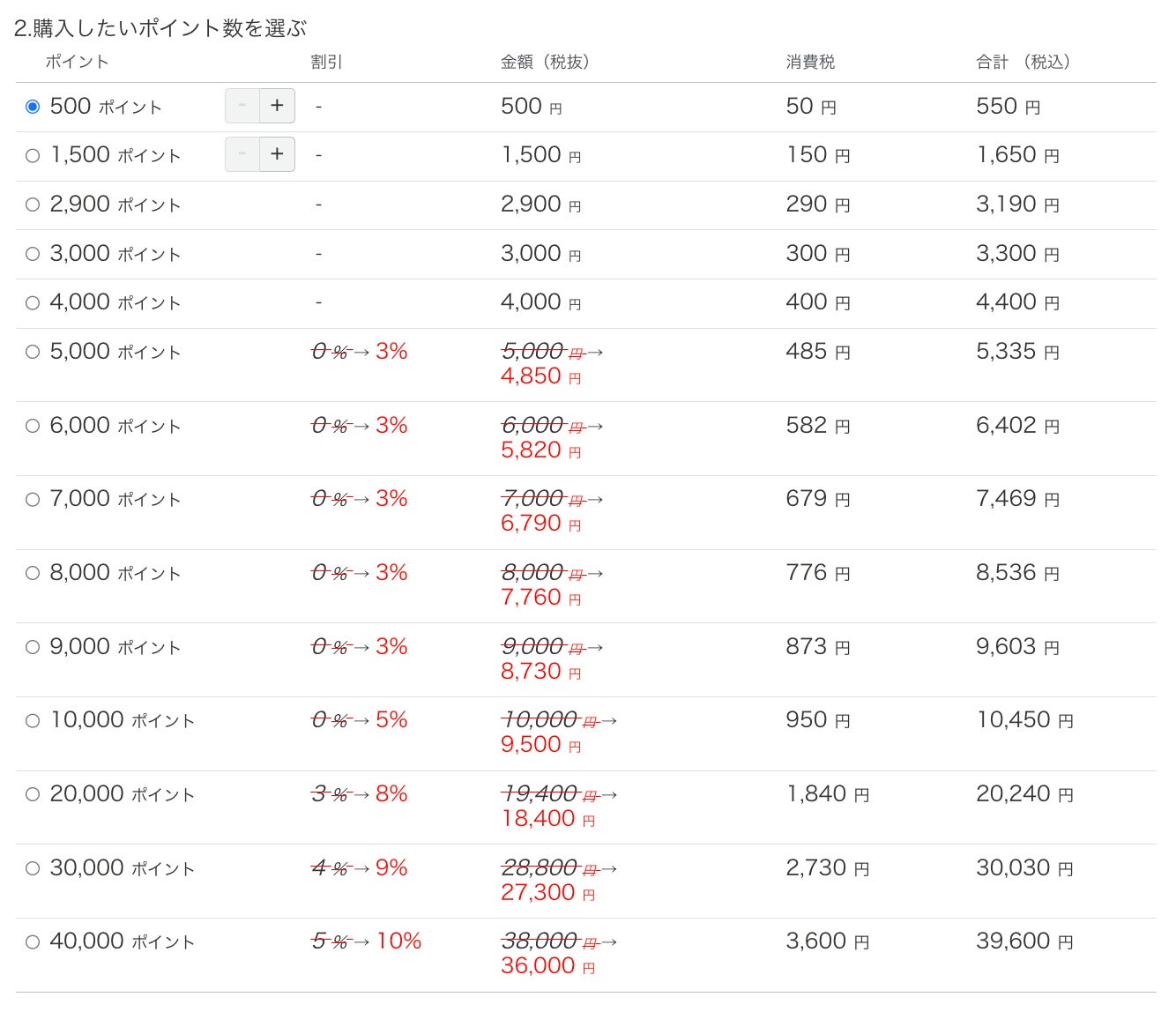Pick the 20,000 ポイント option
Image resolution: width=1176 pixels, height=1012 pixels.
click(33, 794)
